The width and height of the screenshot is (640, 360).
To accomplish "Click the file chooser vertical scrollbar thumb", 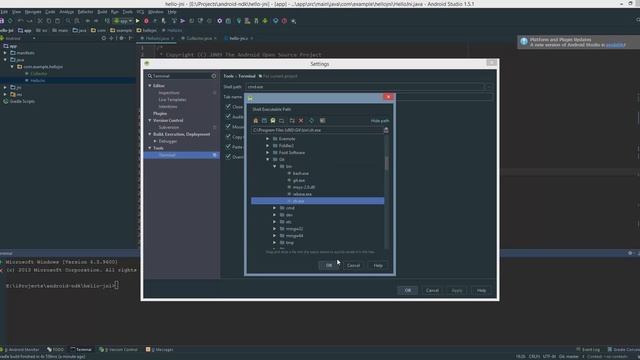I will pos(387,163).
